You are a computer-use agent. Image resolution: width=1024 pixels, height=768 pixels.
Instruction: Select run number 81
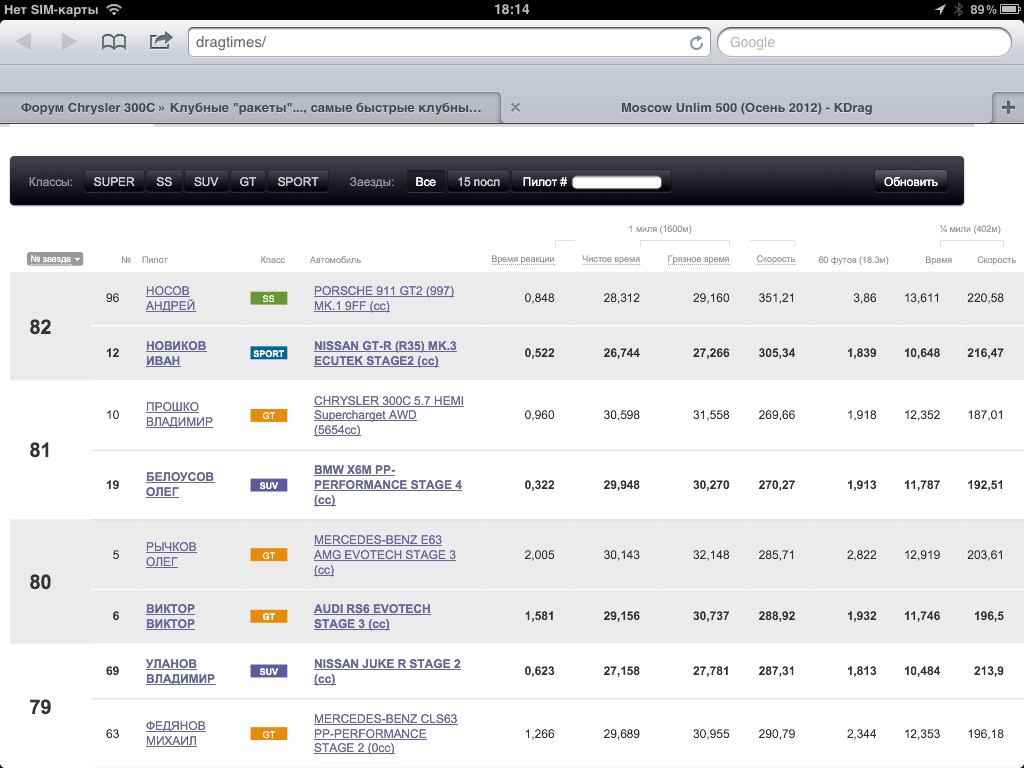pos(40,450)
